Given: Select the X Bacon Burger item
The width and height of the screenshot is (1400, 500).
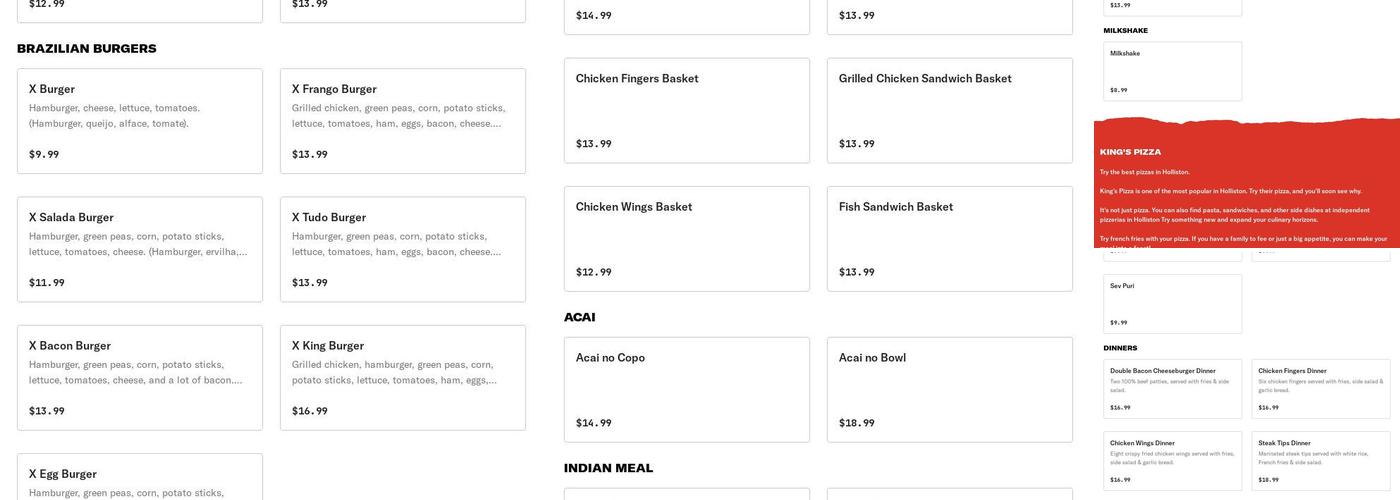Looking at the screenshot, I should (x=140, y=377).
